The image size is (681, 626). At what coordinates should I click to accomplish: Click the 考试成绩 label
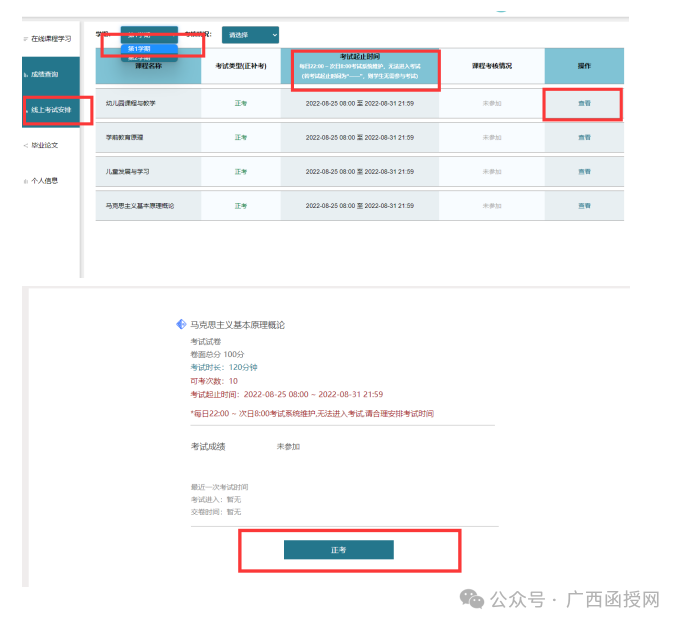click(208, 447)
